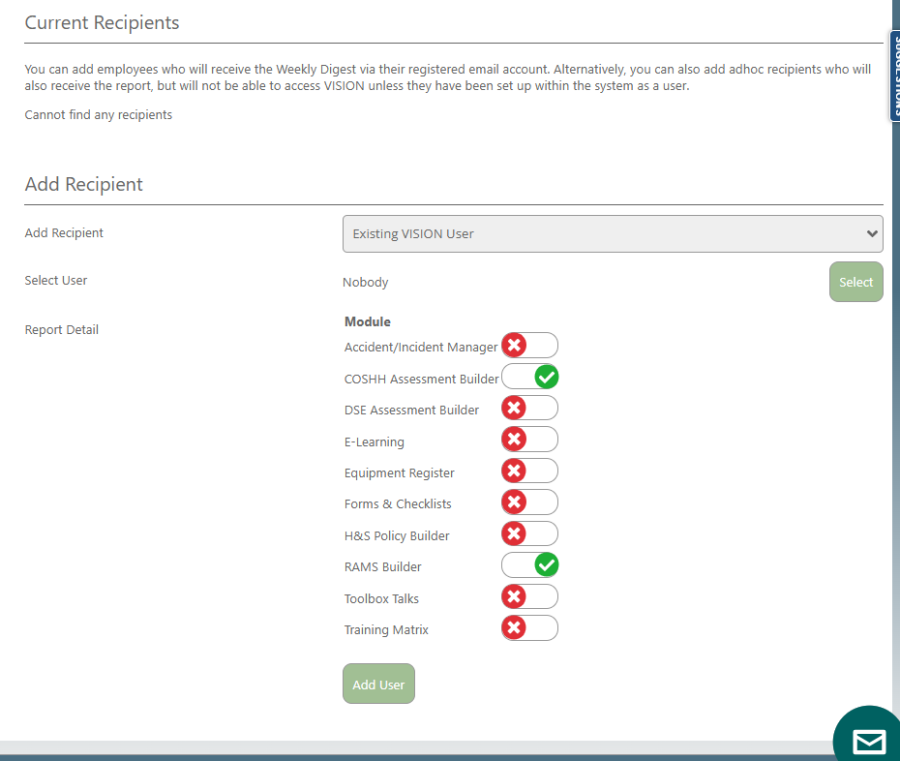
Task: Click the Current Recipients heading
Action: tap(102, 22)
